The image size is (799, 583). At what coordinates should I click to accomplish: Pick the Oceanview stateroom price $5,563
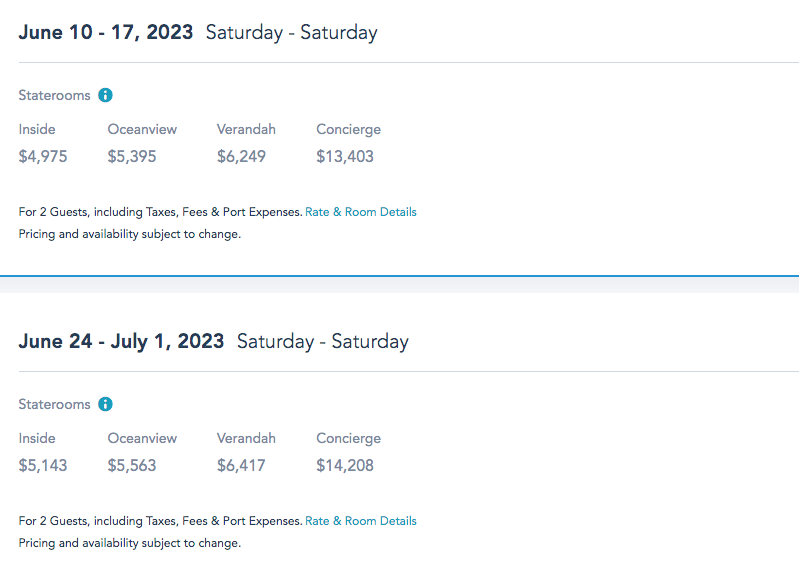(x=132, y=465)
